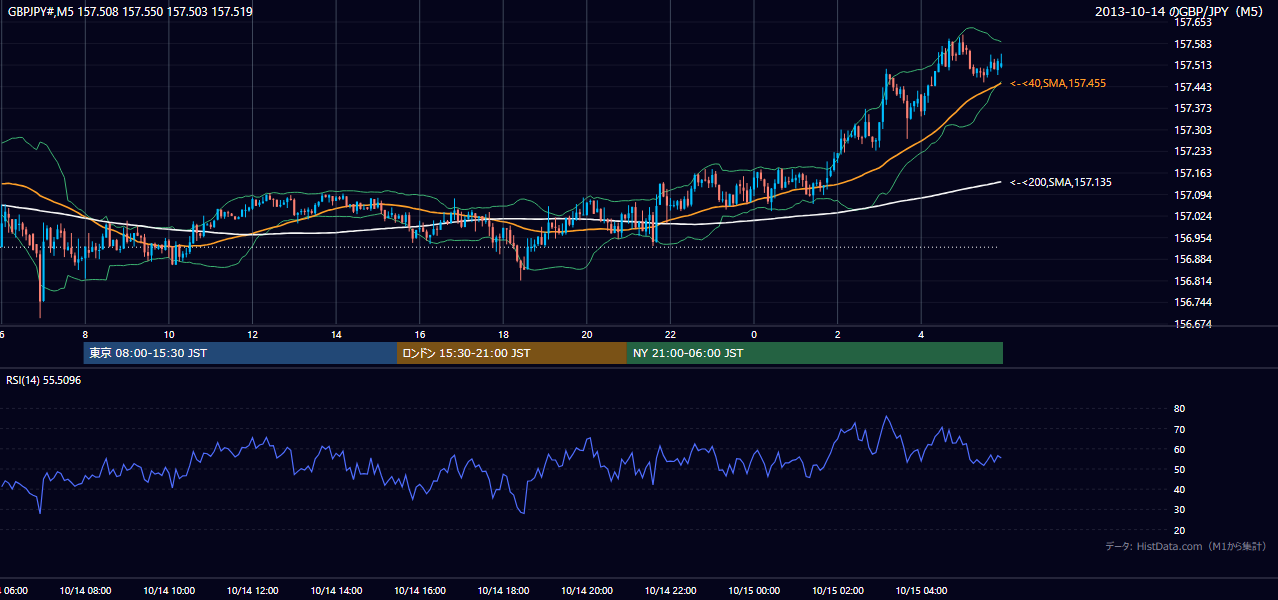
Task: Click the ロンドン 15:30-21:00 JST session bar
Action: (x=512, y=353)
